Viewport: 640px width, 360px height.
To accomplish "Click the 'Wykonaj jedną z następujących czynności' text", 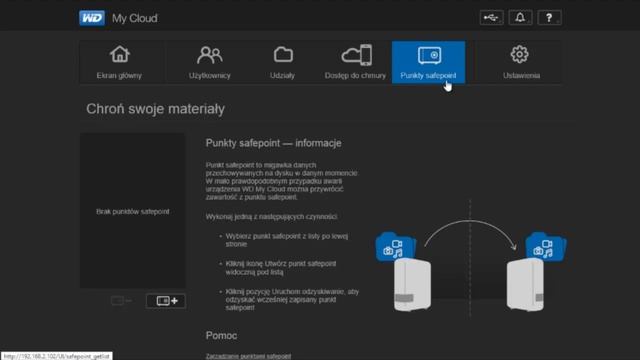I will click(271, 217).
